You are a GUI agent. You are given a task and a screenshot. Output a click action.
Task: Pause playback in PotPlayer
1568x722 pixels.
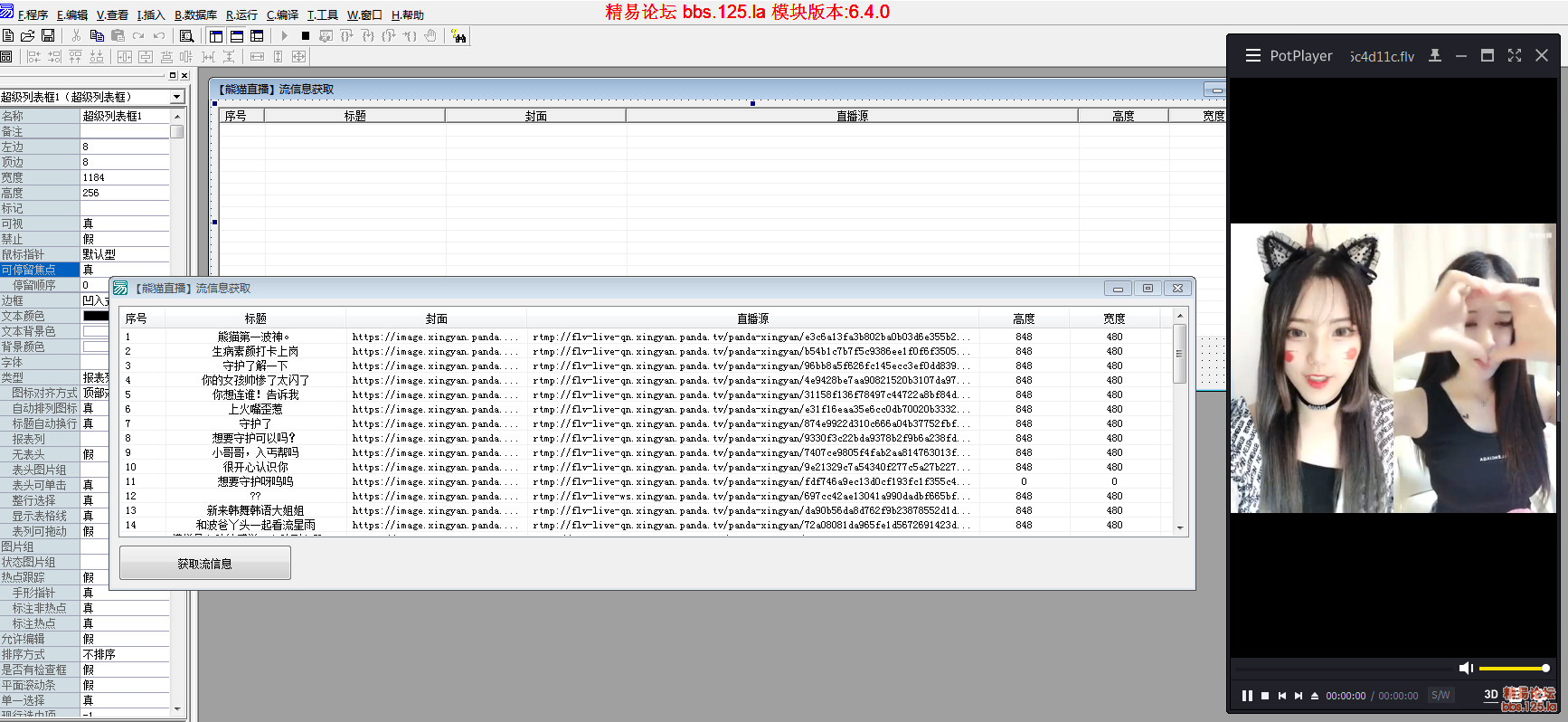(x=1247, y=696)
